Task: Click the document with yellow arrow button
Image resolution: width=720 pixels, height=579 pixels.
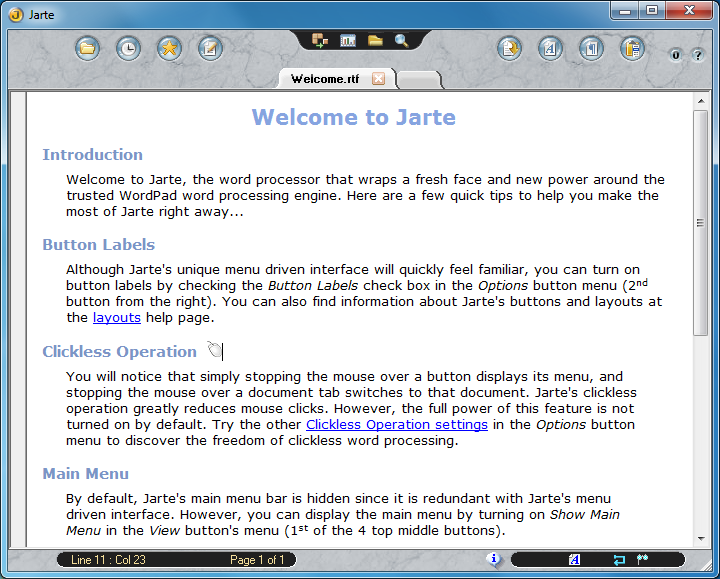Action: point(509,48)
